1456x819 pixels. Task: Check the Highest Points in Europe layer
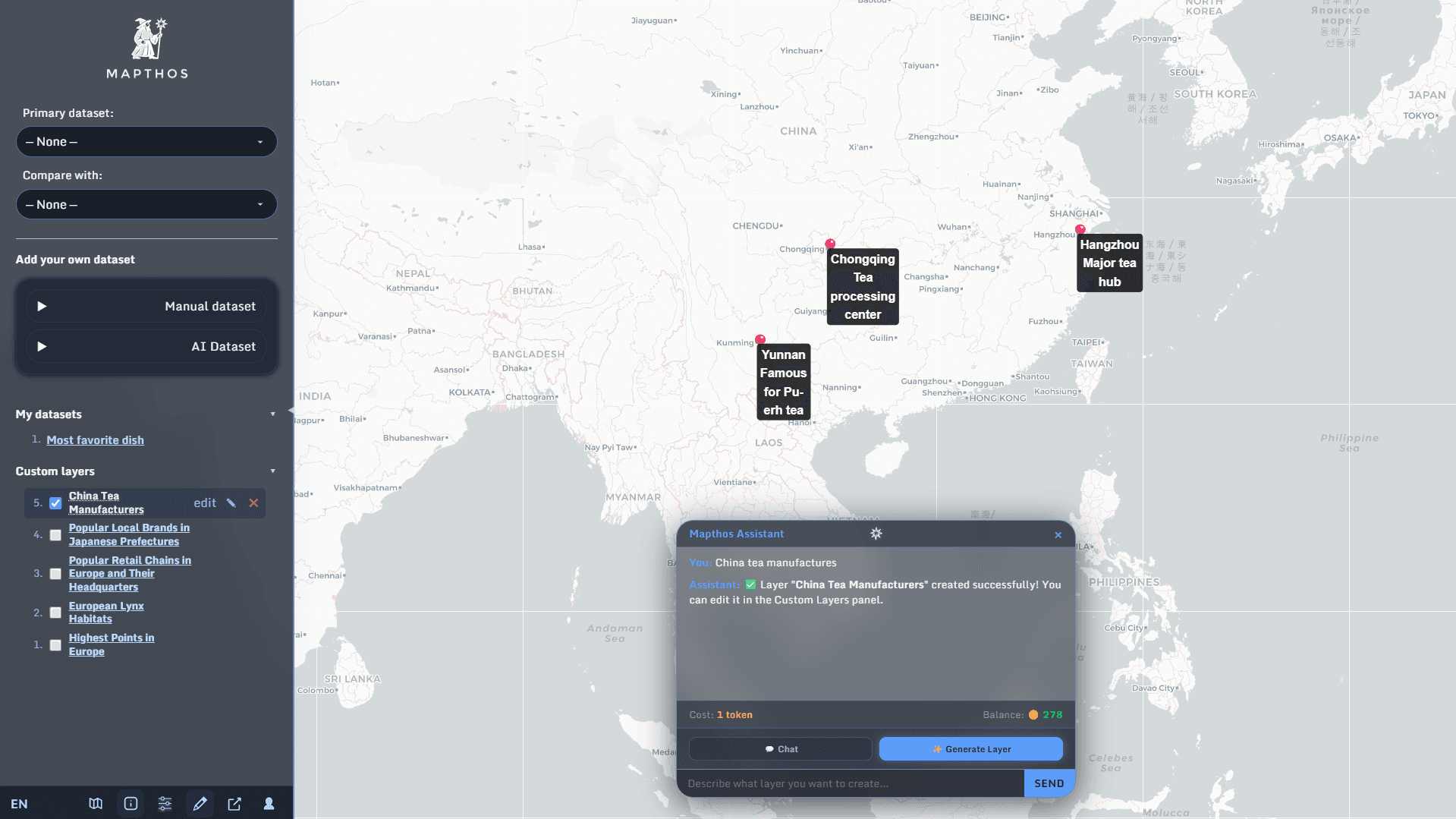pos(55,645)
